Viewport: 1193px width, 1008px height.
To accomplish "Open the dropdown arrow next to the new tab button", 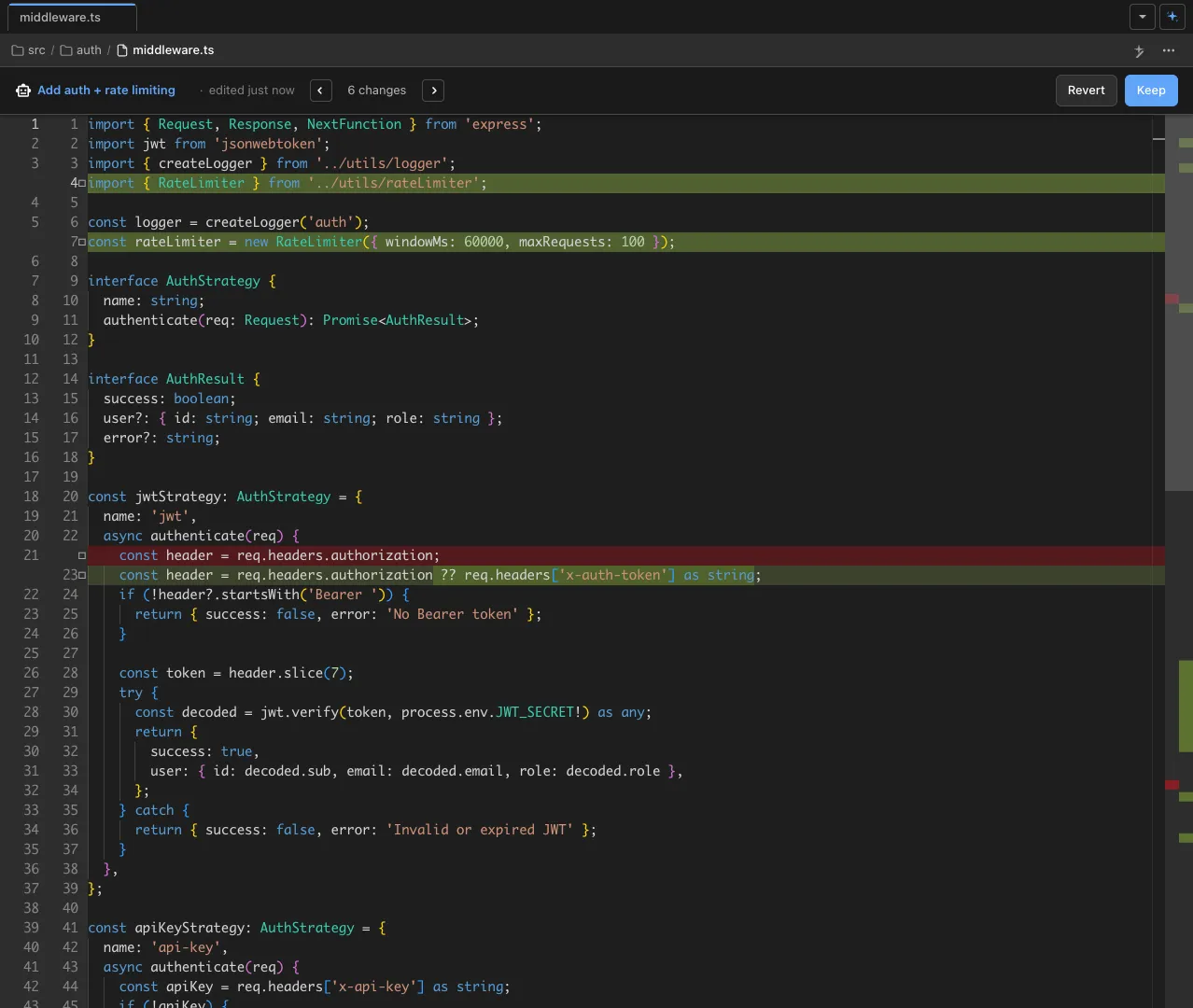I will pyautogui.click(x=1142, y=17).
